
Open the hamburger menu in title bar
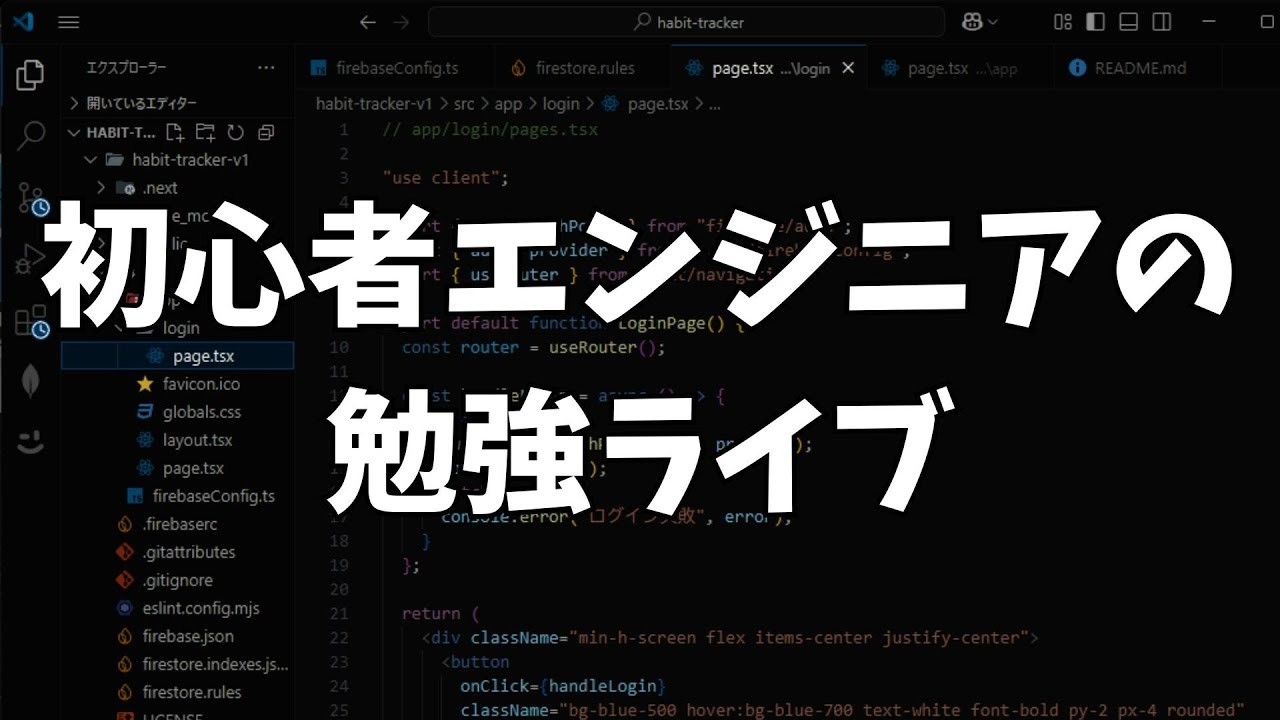68,21
